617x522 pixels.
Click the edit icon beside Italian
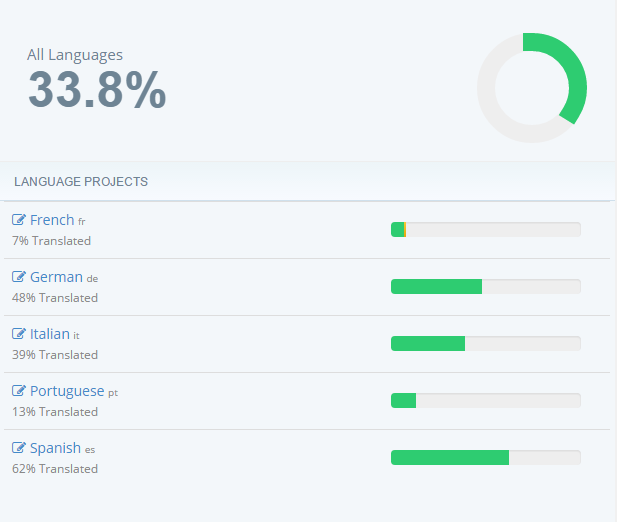click(x=19, y=334)
